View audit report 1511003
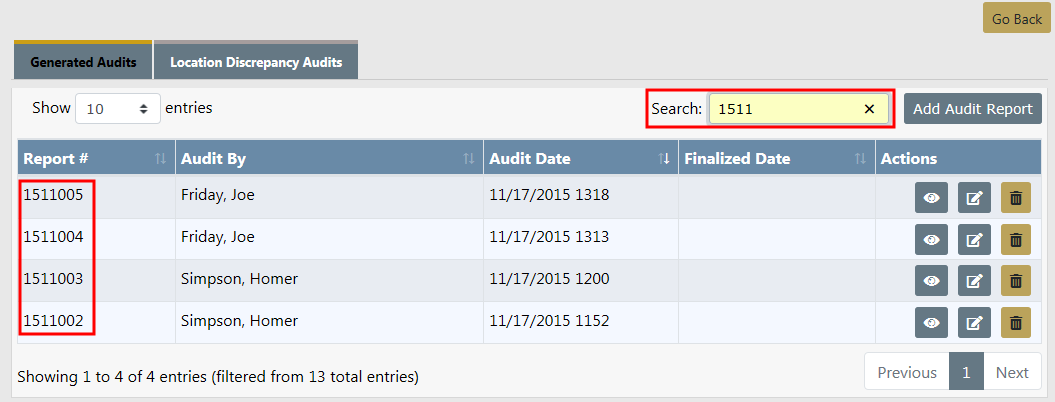 point(931,281)
